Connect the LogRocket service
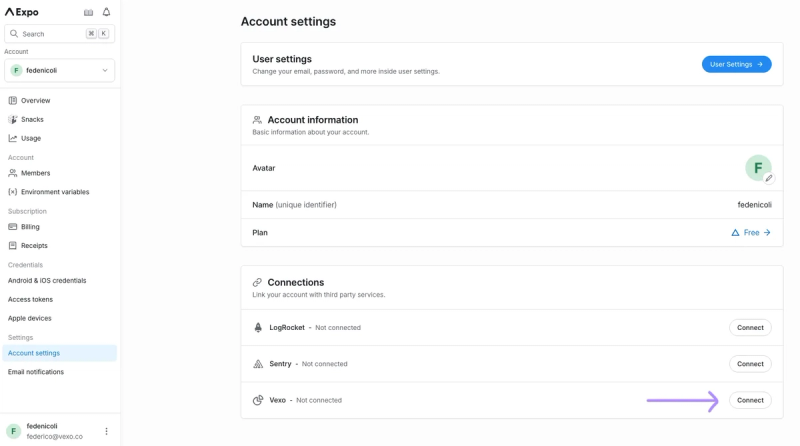 tap(750, 328)
